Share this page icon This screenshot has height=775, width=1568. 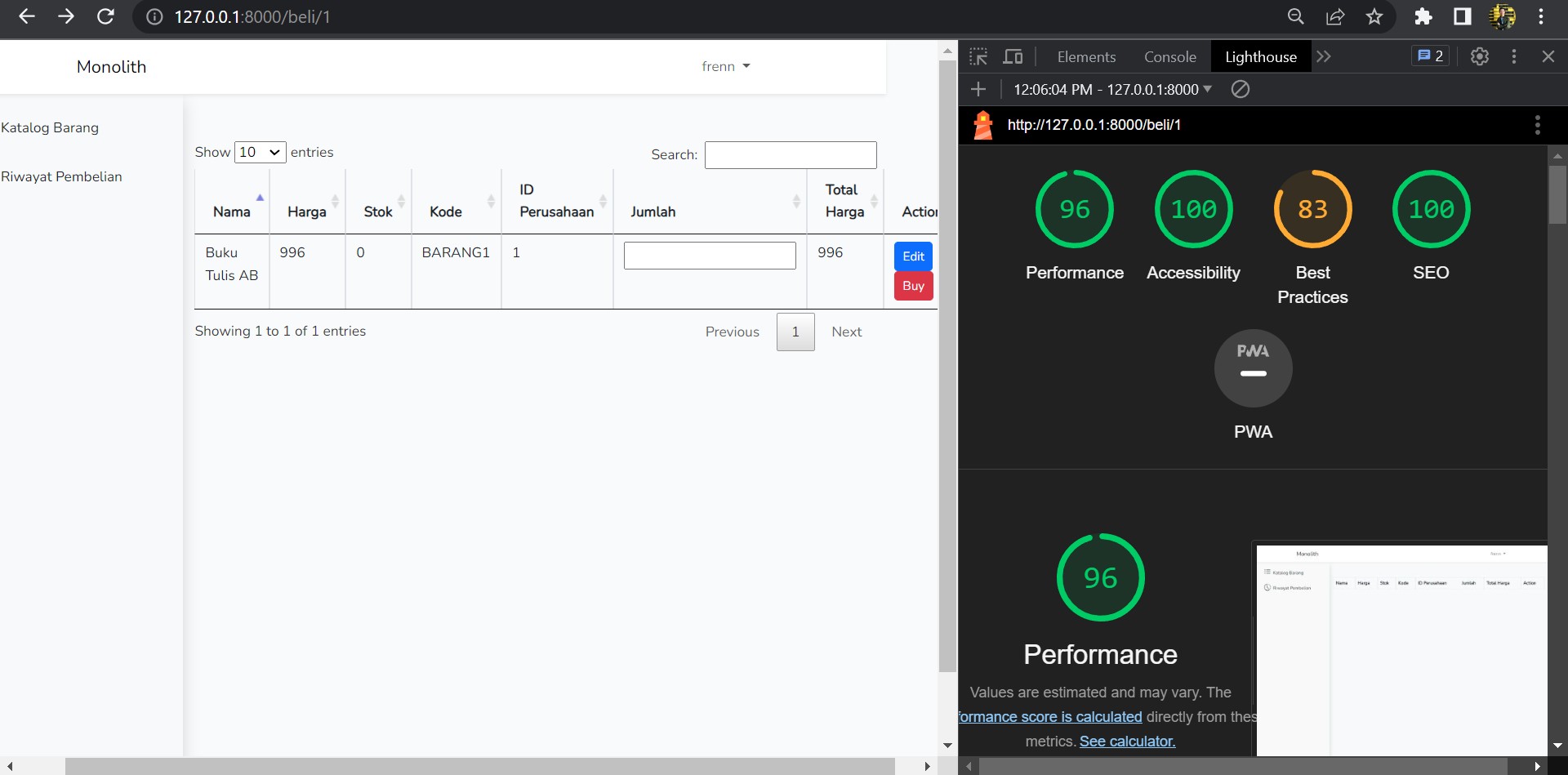[x=1335, y=16]
